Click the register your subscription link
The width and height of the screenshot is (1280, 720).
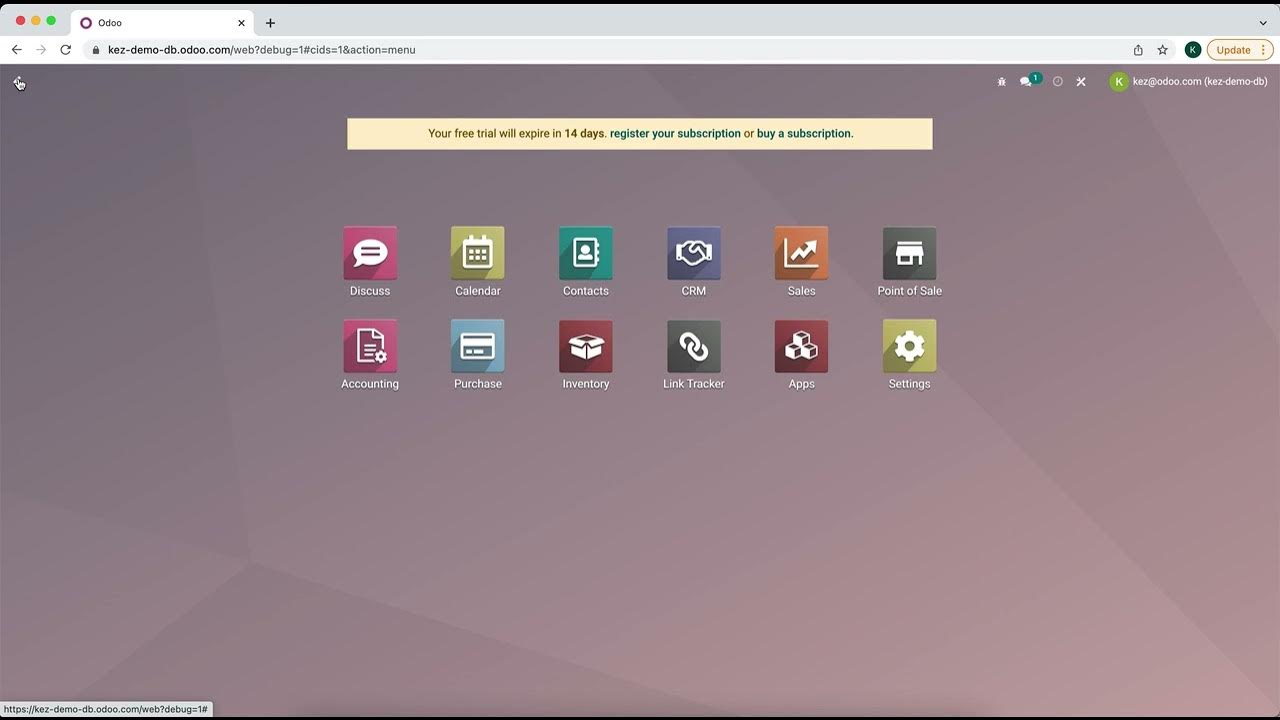click(x=675, y=134)
